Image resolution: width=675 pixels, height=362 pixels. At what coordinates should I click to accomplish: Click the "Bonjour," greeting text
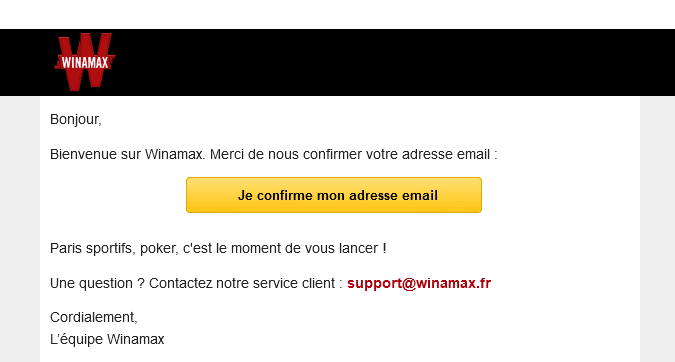pos(76,119)
